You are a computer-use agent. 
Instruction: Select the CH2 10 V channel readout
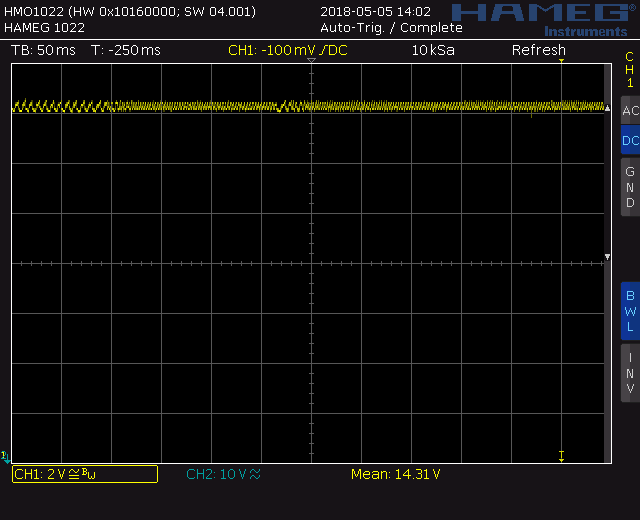(223, 474)
